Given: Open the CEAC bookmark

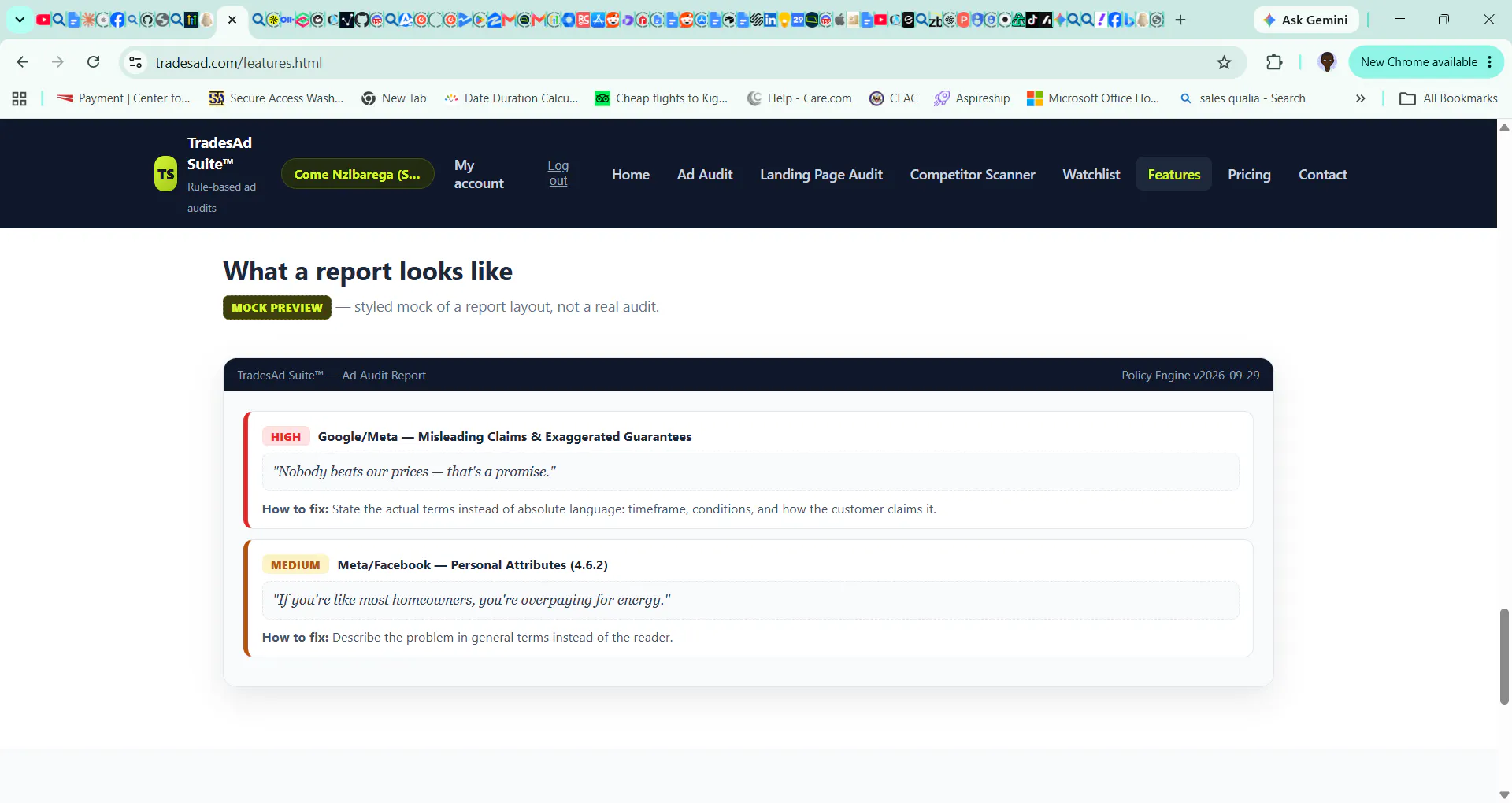Looking at the screenshot, I should pyautogui.click(x=894, y=98).
